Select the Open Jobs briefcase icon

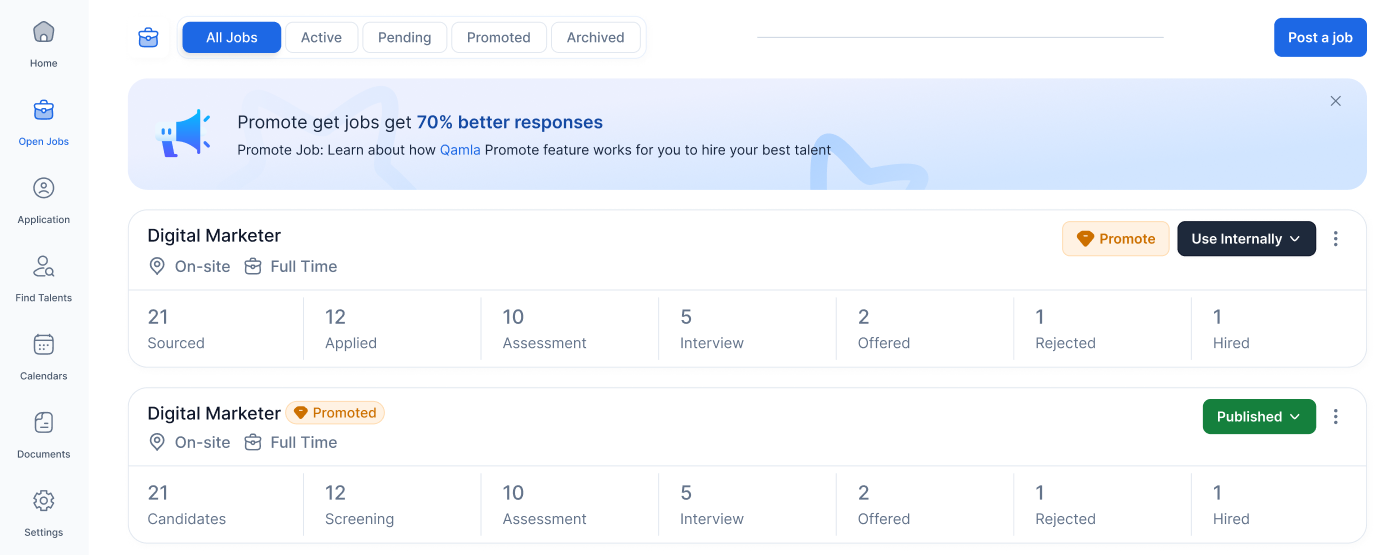point(43,110)
